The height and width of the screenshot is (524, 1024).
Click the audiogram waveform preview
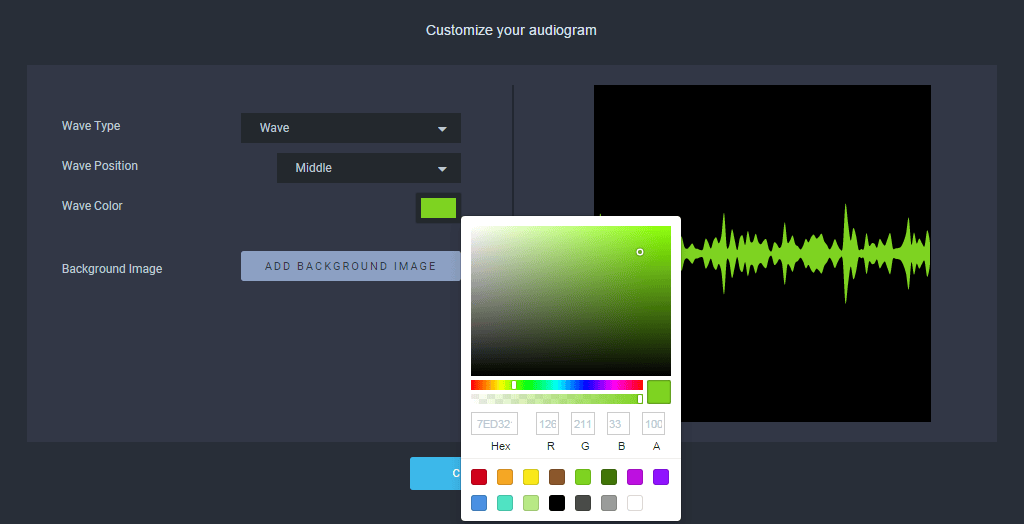coord(762,253)
